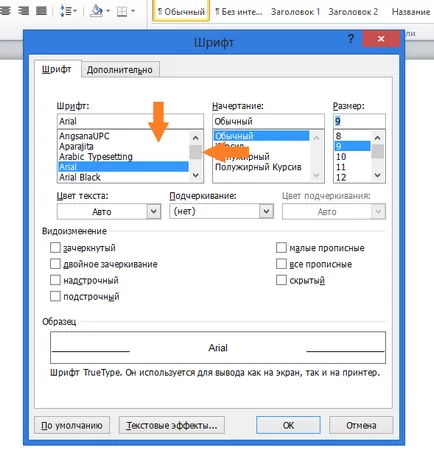This screenshot has height=456, width=434.
Task: Enable the подстрочный checkbox
Action: (x=55, y=296)
